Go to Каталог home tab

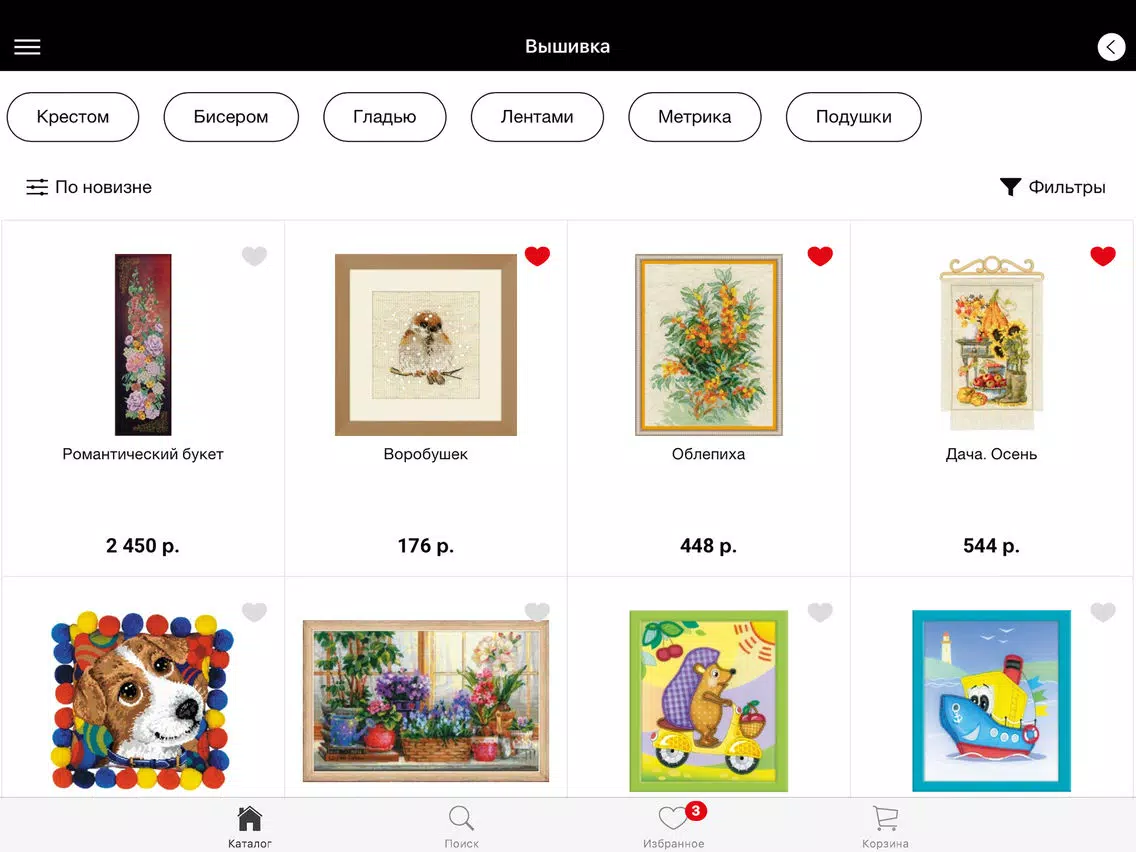249,827
